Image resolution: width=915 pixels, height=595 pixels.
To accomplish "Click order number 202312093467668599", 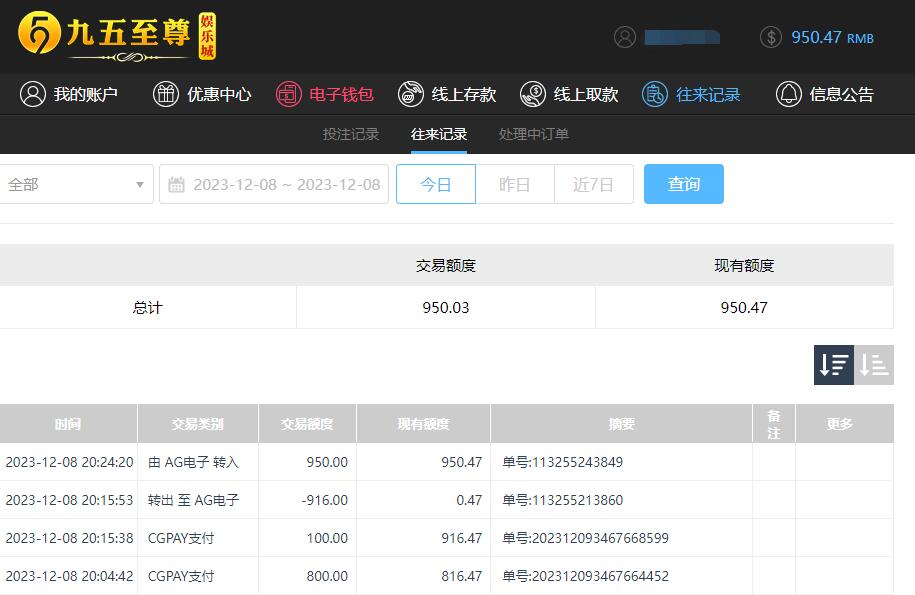I will 585,538.
